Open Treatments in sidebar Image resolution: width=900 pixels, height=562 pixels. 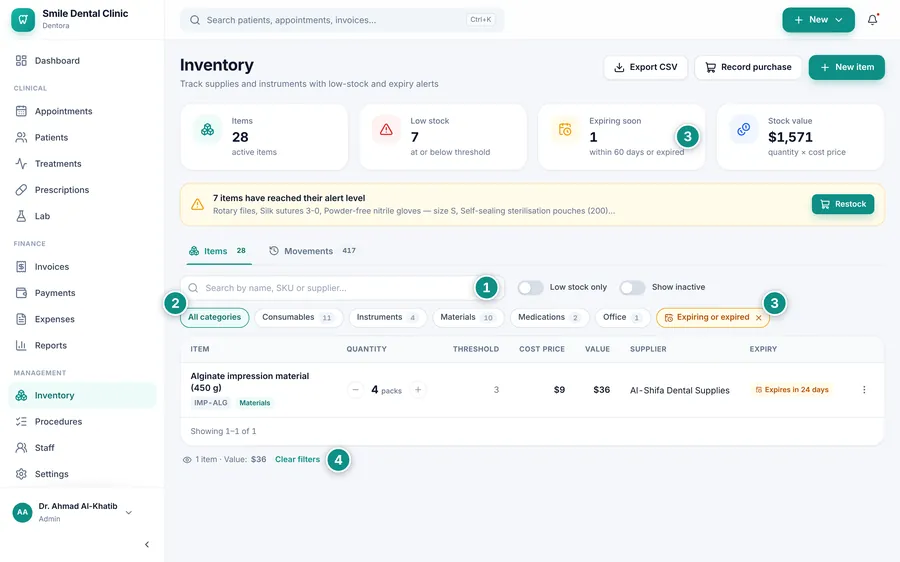coord(82,164)
